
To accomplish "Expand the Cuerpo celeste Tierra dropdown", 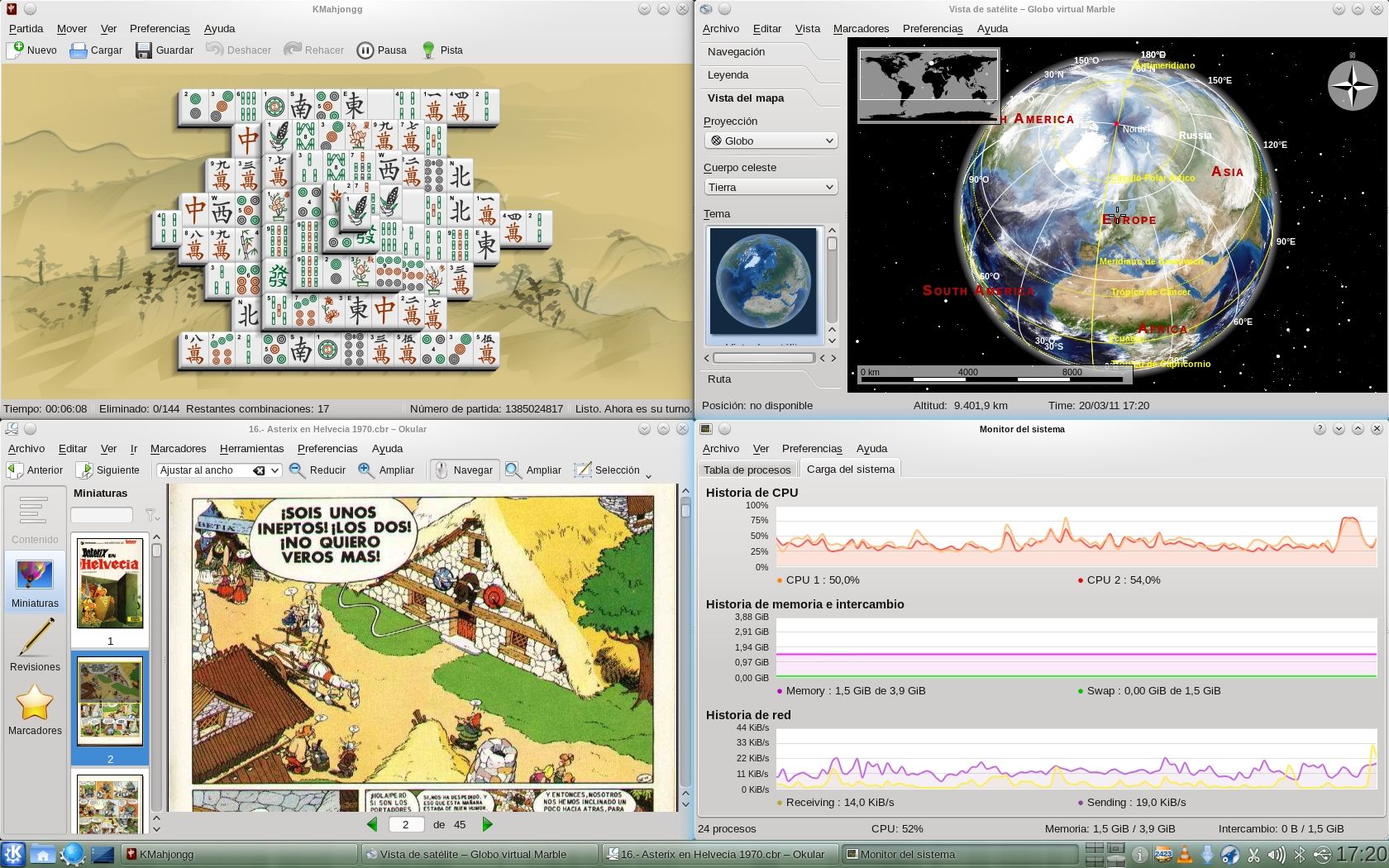I will coord(771,188).
